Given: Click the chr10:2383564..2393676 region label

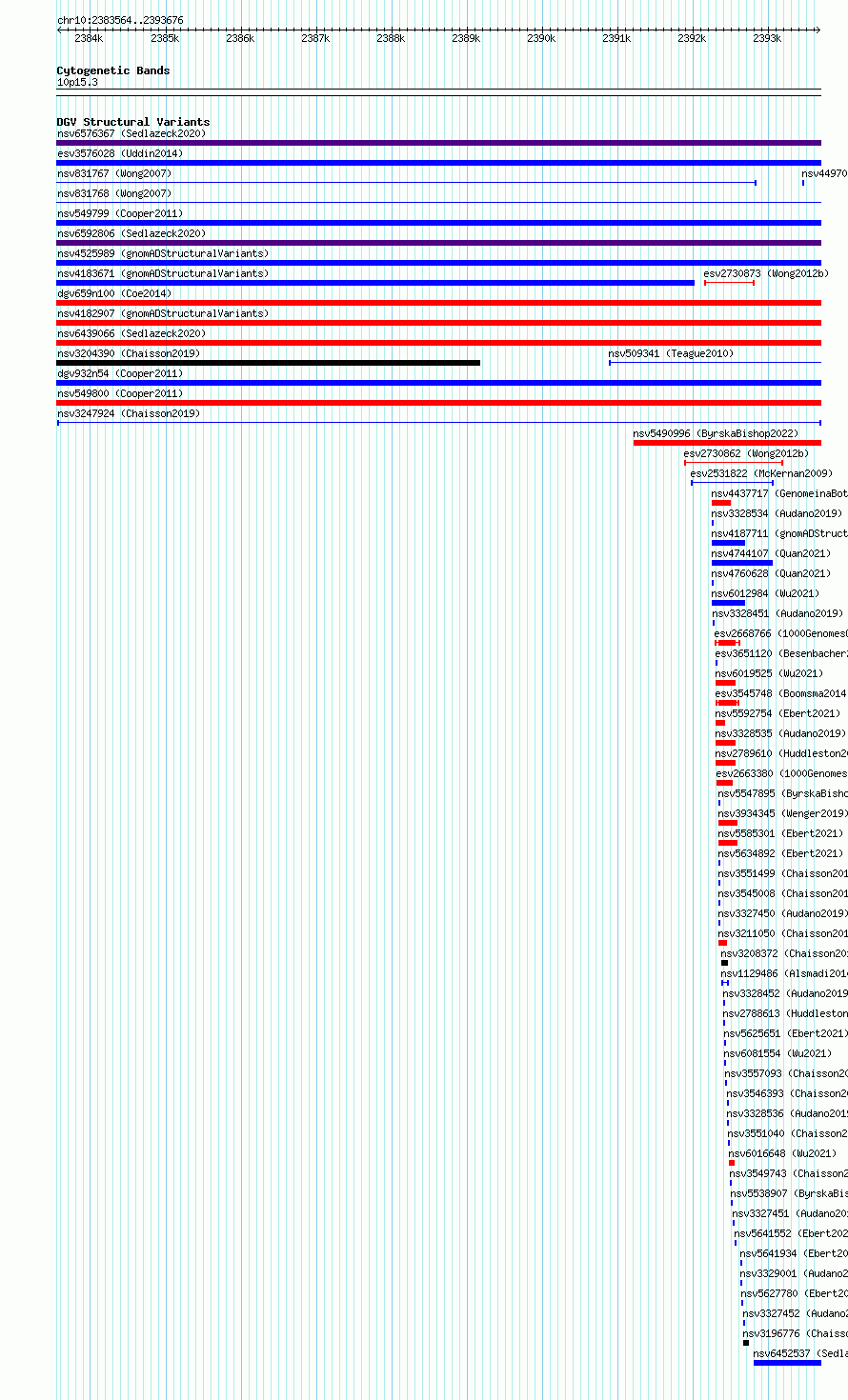Looking at the screenshot, I should pos(120,20).
